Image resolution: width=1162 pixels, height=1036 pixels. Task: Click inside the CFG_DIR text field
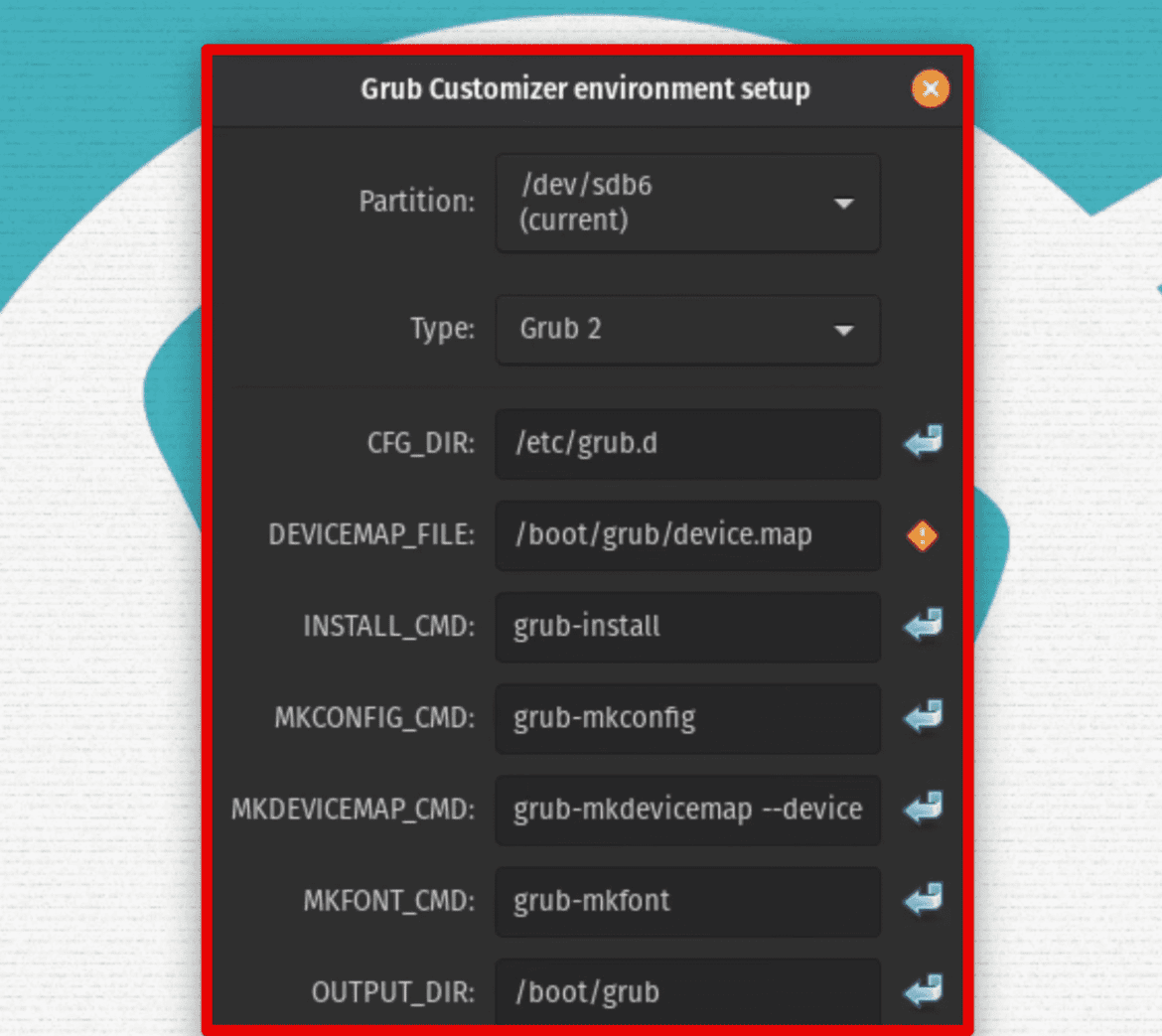point(687,444)
